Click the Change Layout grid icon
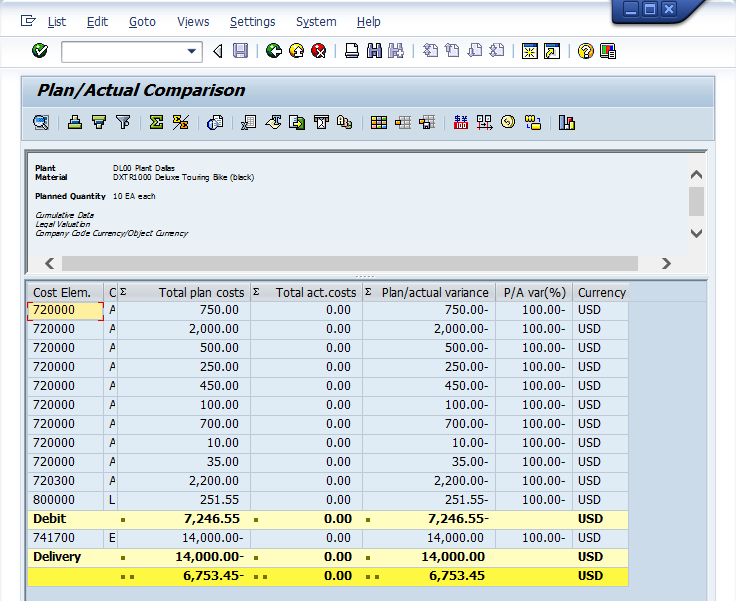Viewport: 736px width, 601px height. tap(379, 123)
